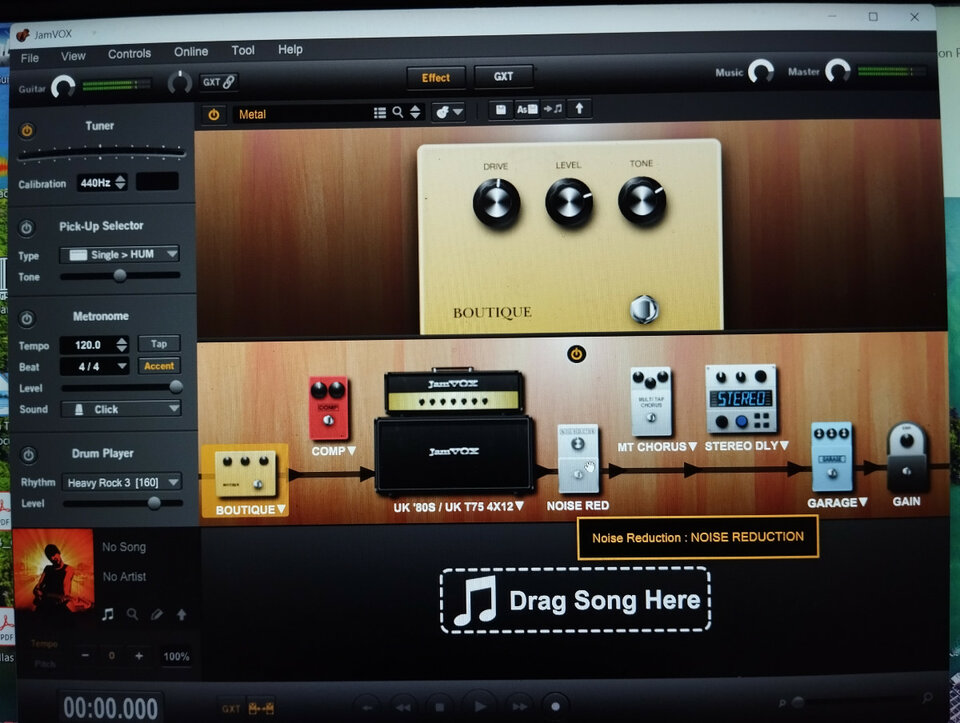Click the GXT link icon button
This screenshot has width=960, height=723.
click(219, 82)
